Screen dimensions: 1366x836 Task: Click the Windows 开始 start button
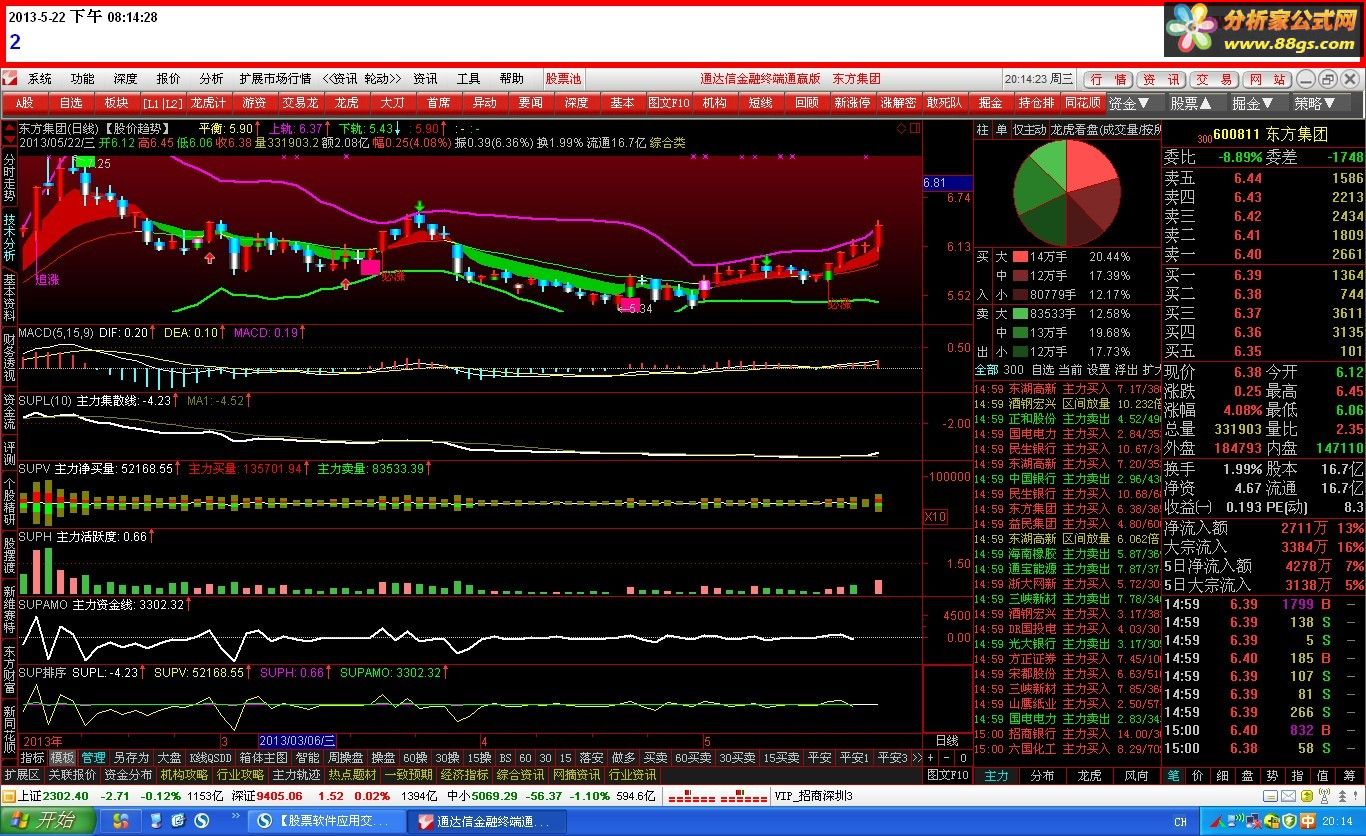click(x=47, y=821)
